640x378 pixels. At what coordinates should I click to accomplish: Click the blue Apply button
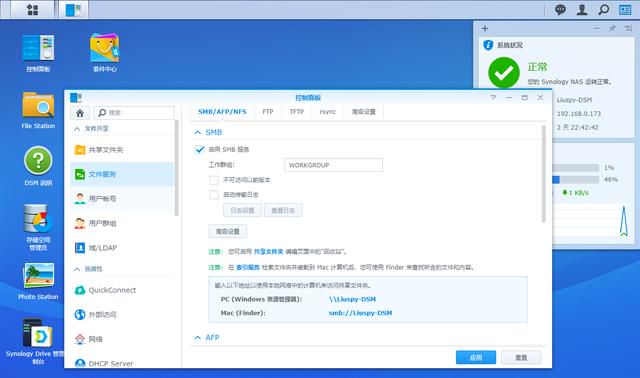(476, 358)
